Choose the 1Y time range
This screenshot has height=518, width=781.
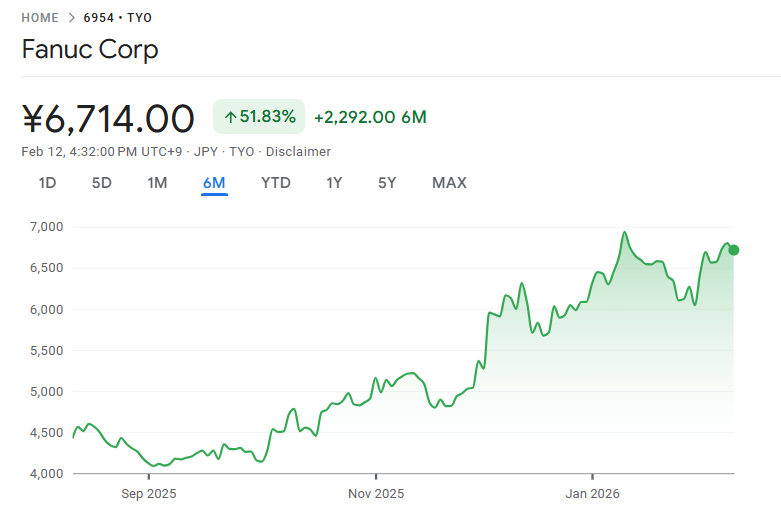pos(334,182)
